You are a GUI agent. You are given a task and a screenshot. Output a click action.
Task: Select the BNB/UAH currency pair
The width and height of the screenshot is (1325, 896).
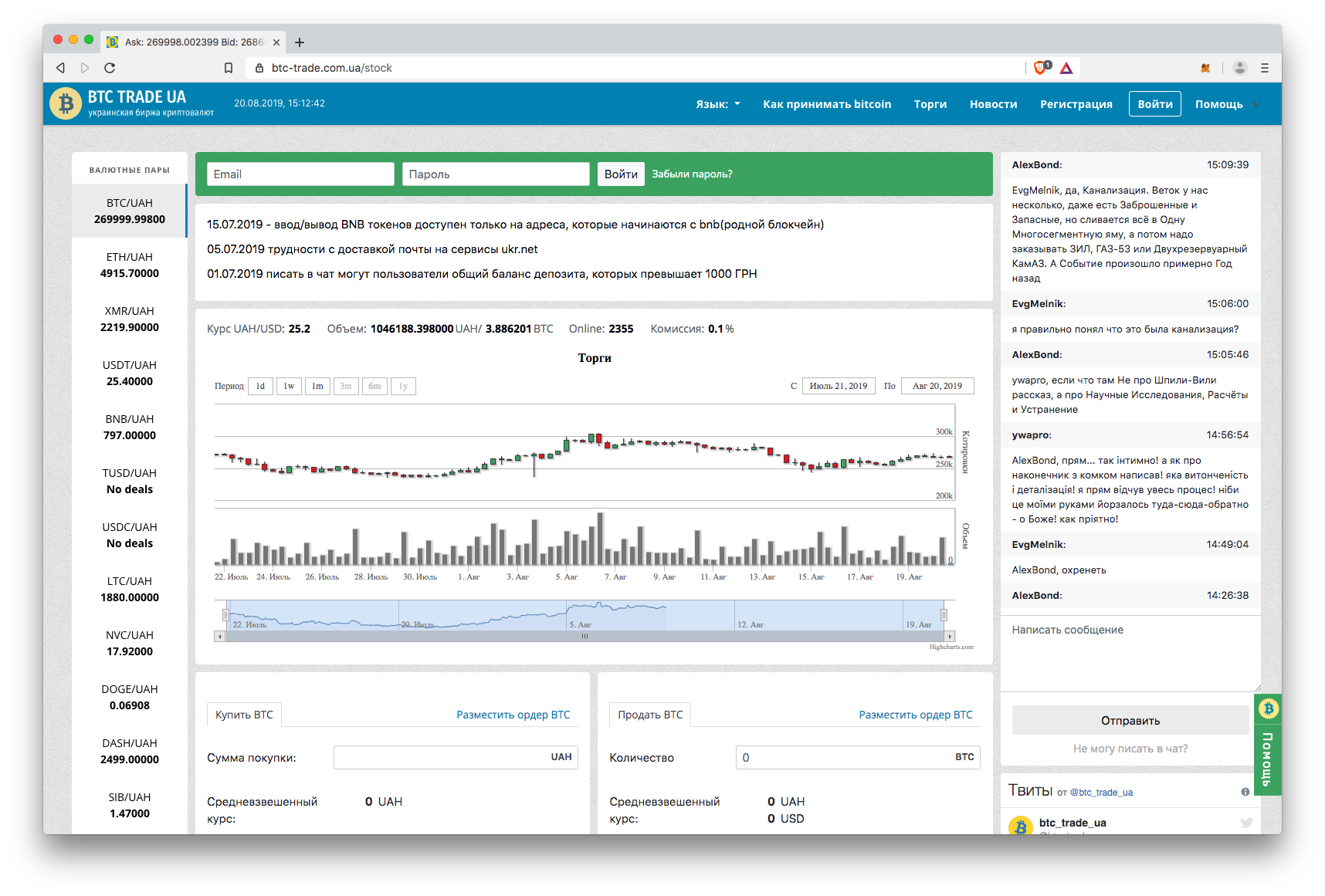pyautogui.click(x=130, y=427)
